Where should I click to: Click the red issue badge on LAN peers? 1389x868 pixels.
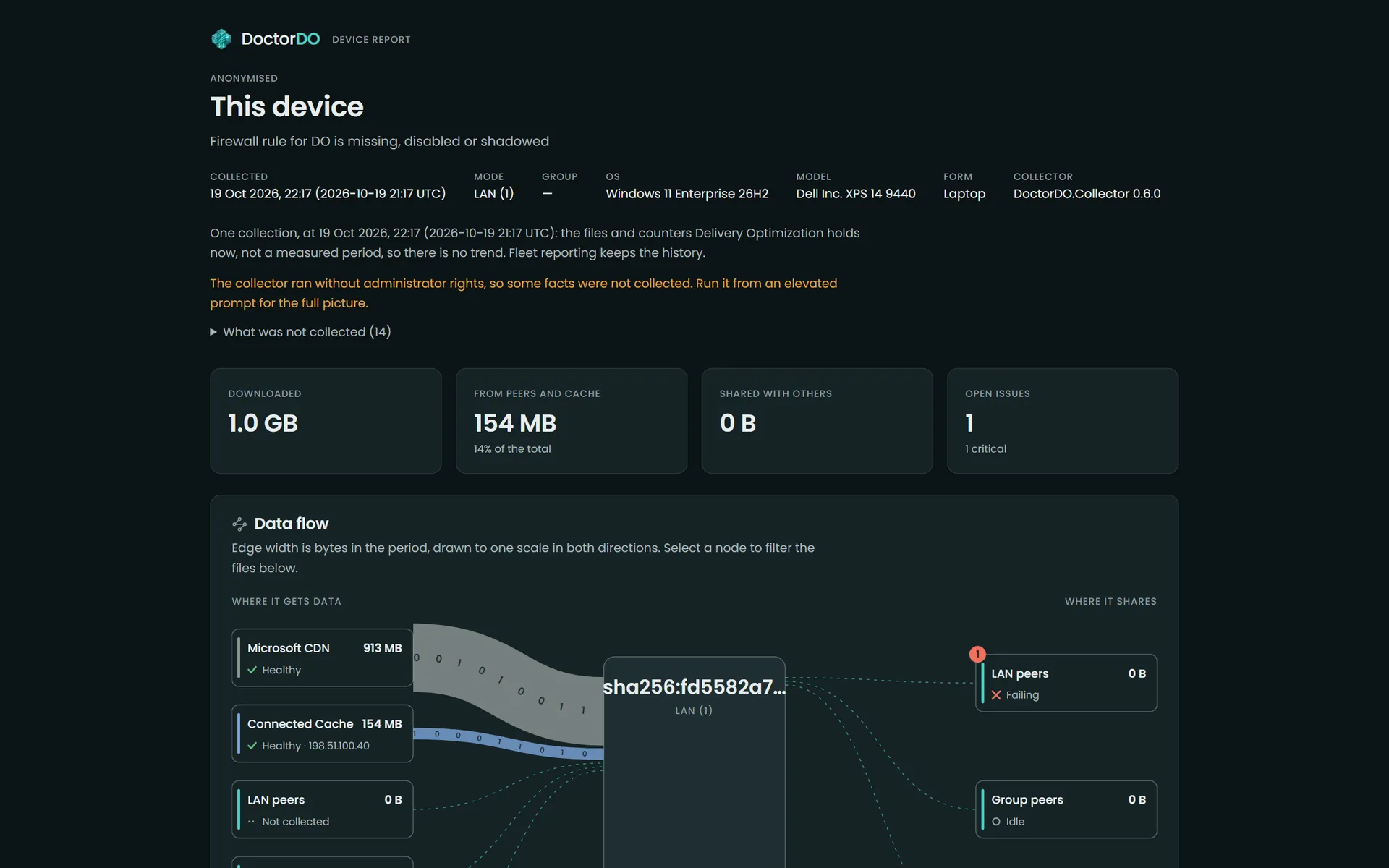pos(977,654)
